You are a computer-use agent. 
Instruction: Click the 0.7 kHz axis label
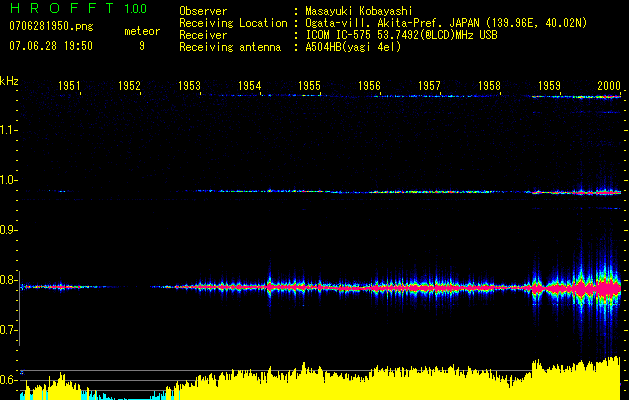(x=8, y=330)
